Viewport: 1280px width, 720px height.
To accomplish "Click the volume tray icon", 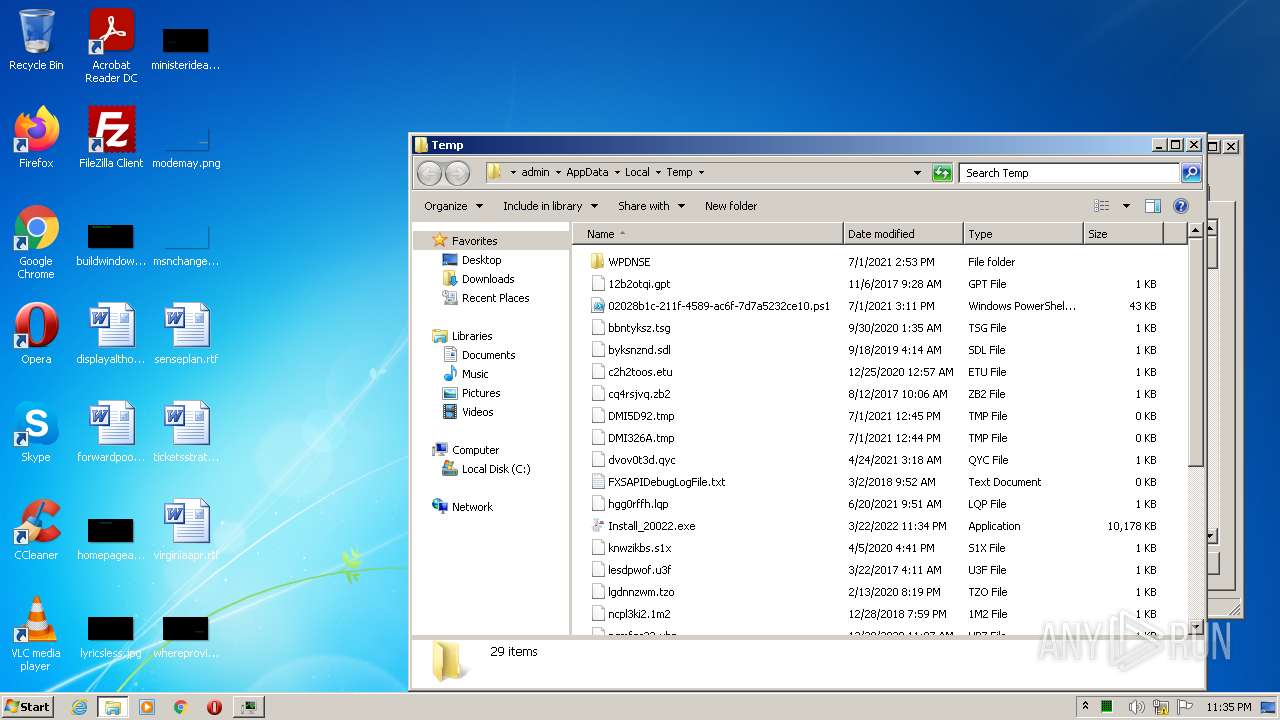I will coord(1136,707).
